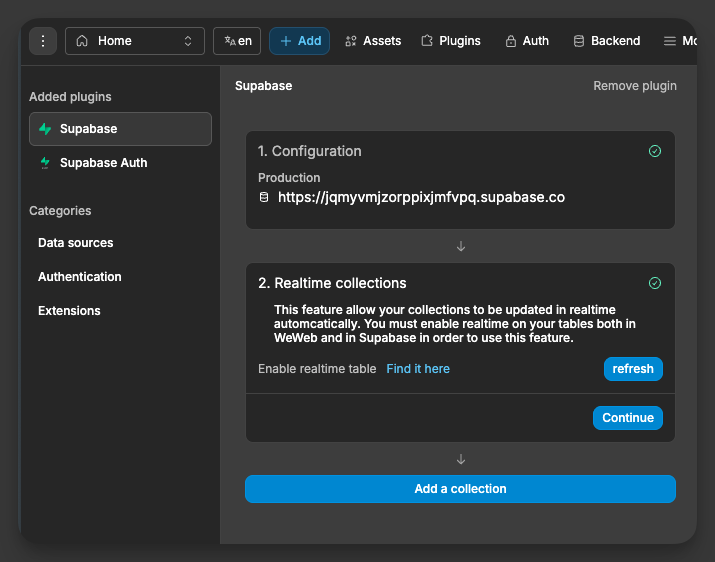Image resolution: width=715 pixels, height=562 pixels.
Task: Open the Data sources category
Action: [x=75, y=243]
